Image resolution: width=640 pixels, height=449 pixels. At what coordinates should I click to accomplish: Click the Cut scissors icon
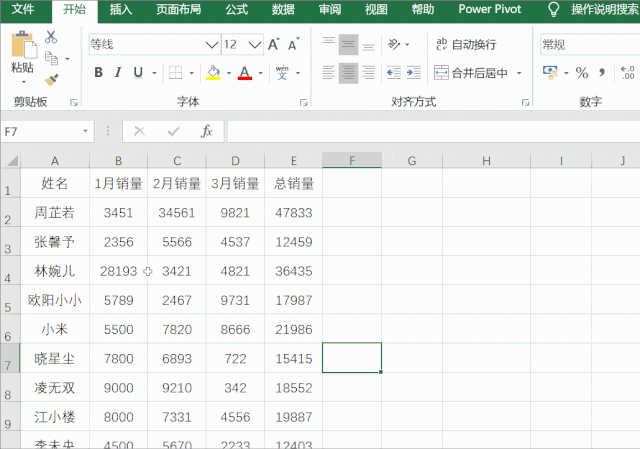51,37
